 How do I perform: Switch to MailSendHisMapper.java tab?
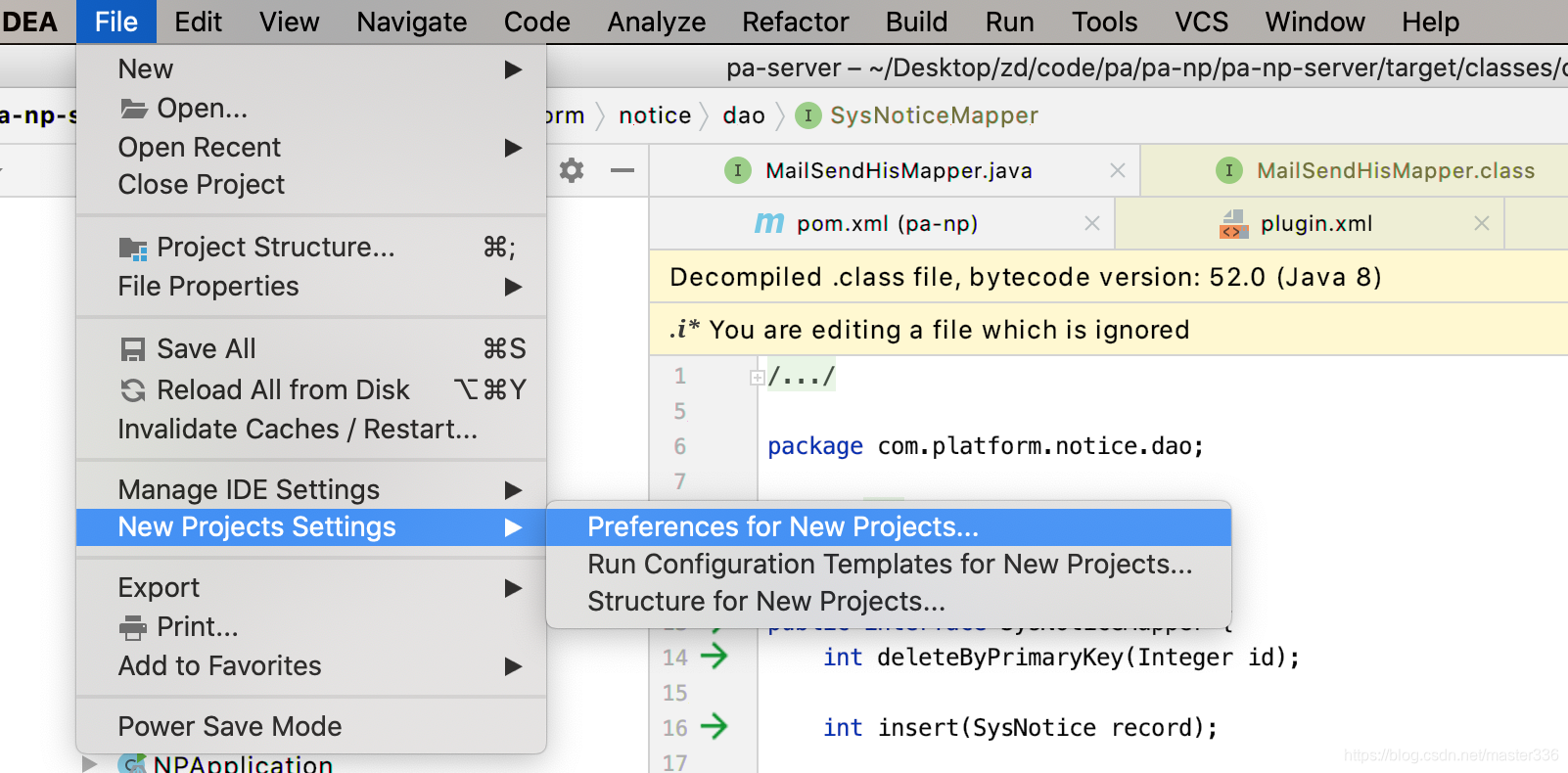tap(896, 171)
